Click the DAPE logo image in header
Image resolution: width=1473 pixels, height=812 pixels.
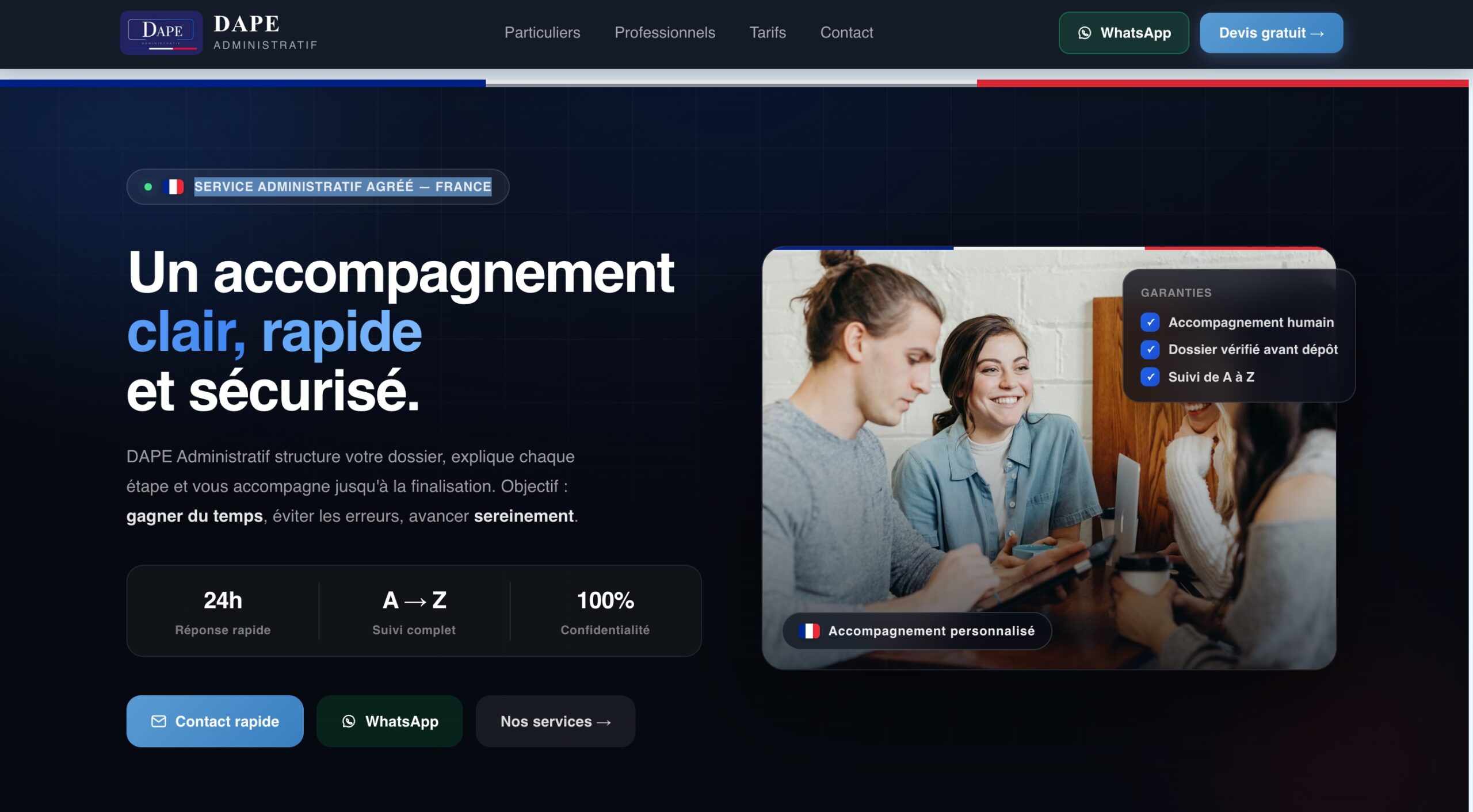[x=161, y=33]
